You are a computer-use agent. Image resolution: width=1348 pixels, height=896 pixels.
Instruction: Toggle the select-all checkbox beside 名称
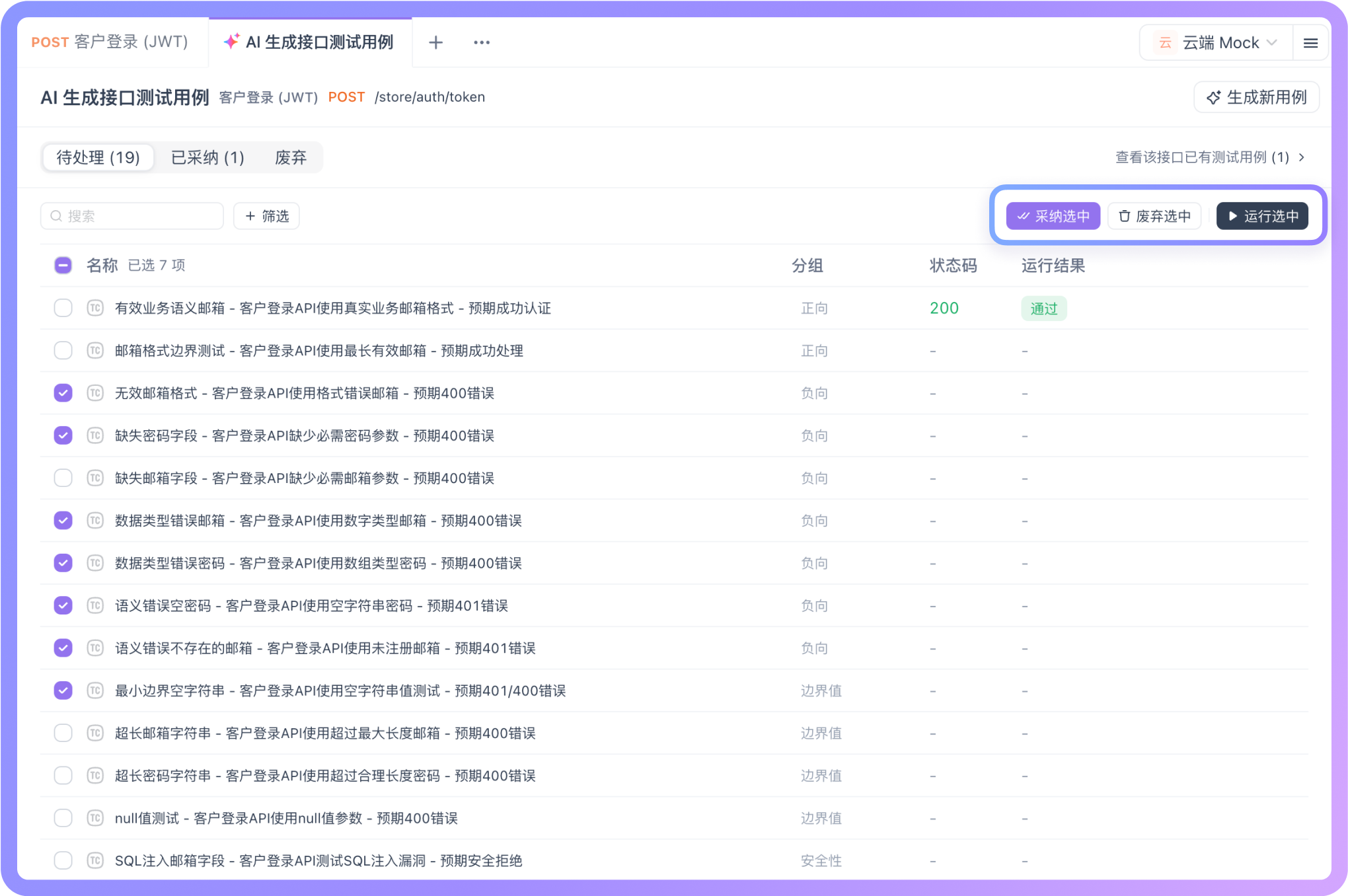63,266
